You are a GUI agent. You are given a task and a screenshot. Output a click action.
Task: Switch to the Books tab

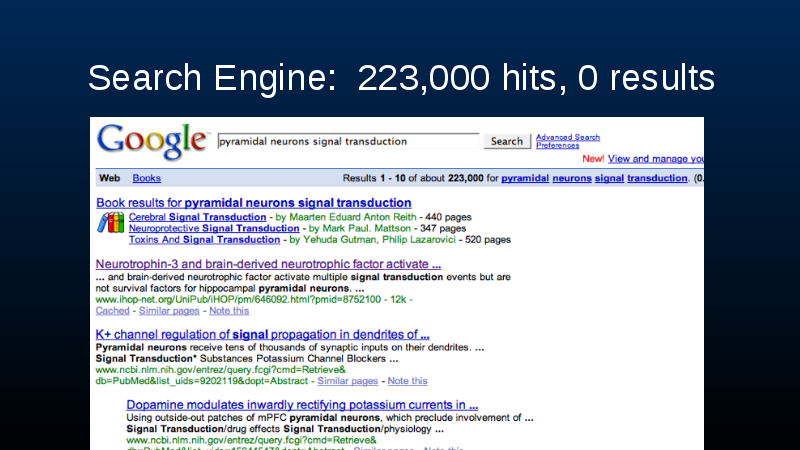(146, 179)
